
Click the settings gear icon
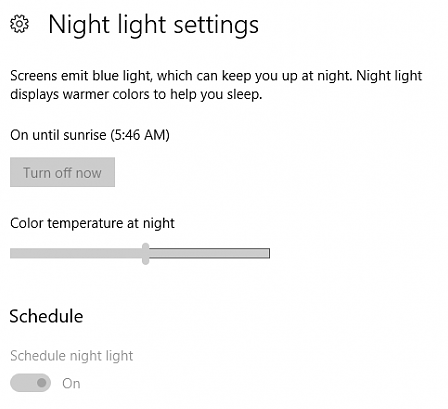19,24
